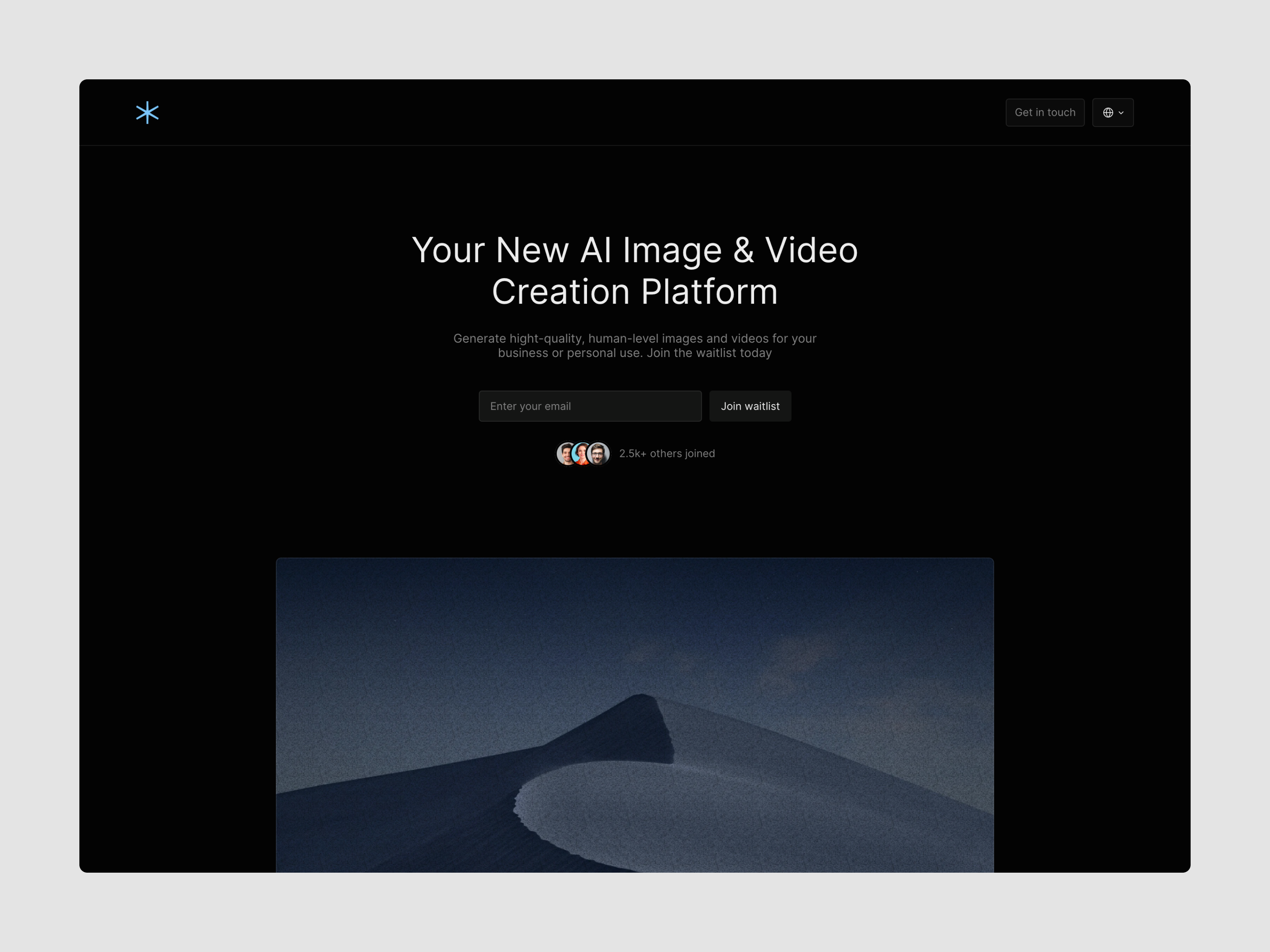Click the word 'Video' in the headline

(811, 250)
